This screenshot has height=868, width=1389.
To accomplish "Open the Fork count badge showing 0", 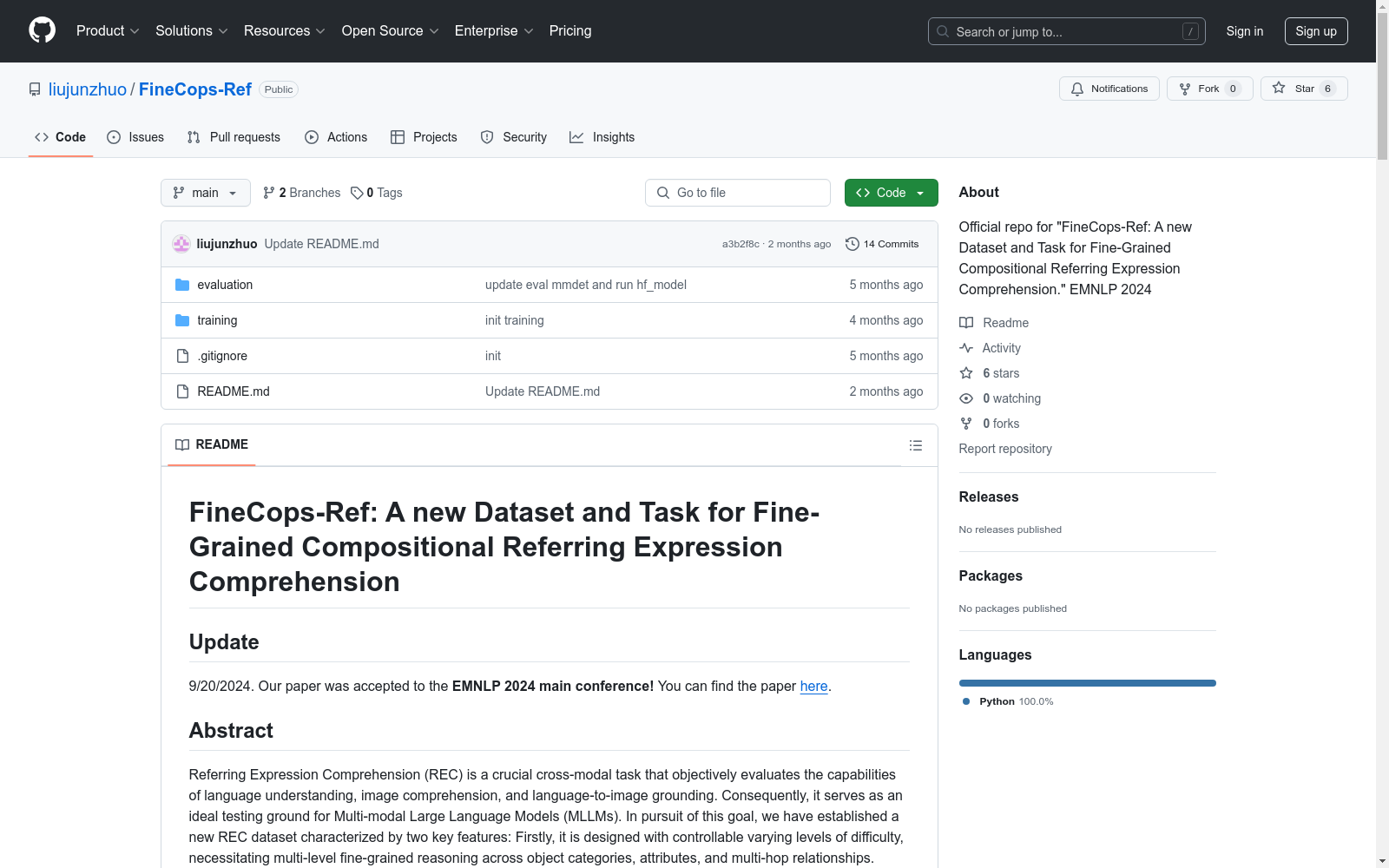I will click(1233, 89).
